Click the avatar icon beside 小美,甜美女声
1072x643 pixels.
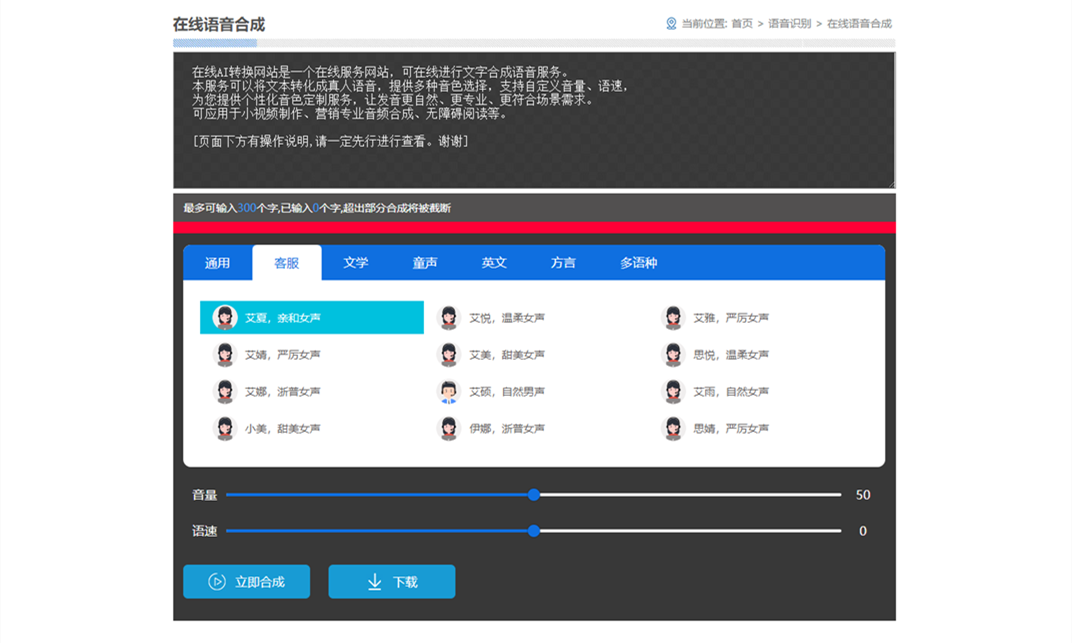(225, 429)
